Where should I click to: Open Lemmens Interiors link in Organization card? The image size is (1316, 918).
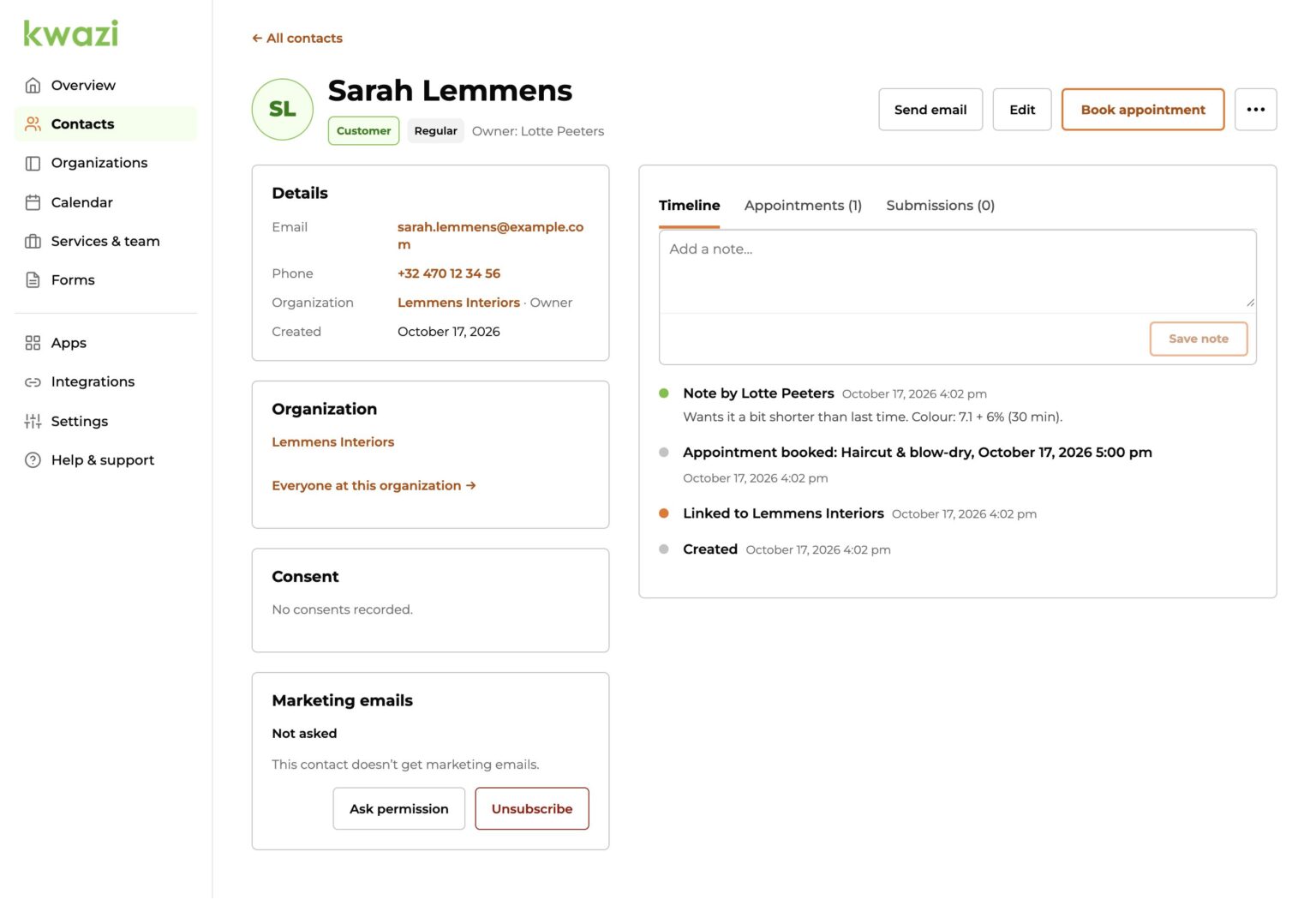click(333, 442)
